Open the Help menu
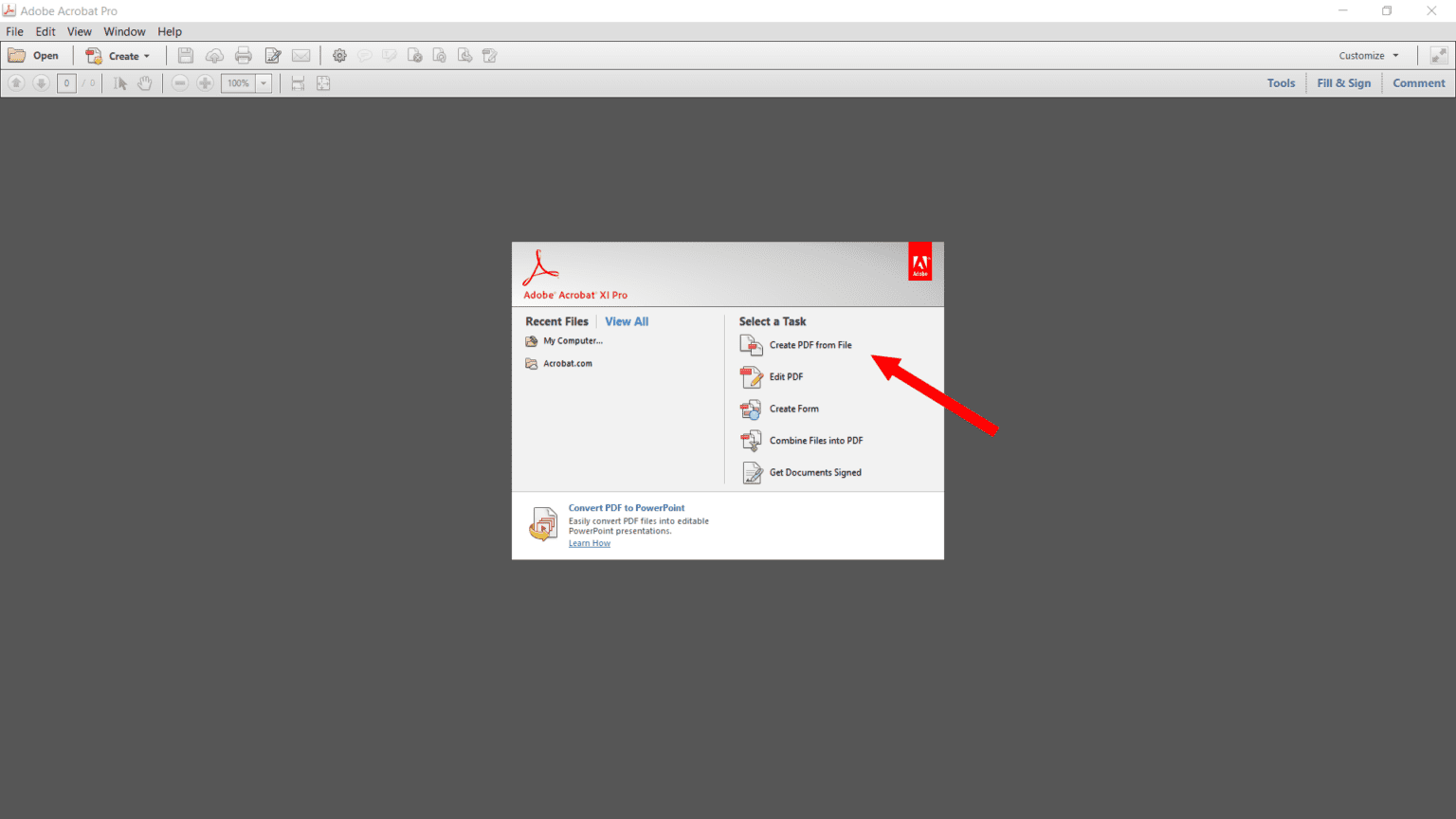The image size is (1456, 819). [170, 31]
